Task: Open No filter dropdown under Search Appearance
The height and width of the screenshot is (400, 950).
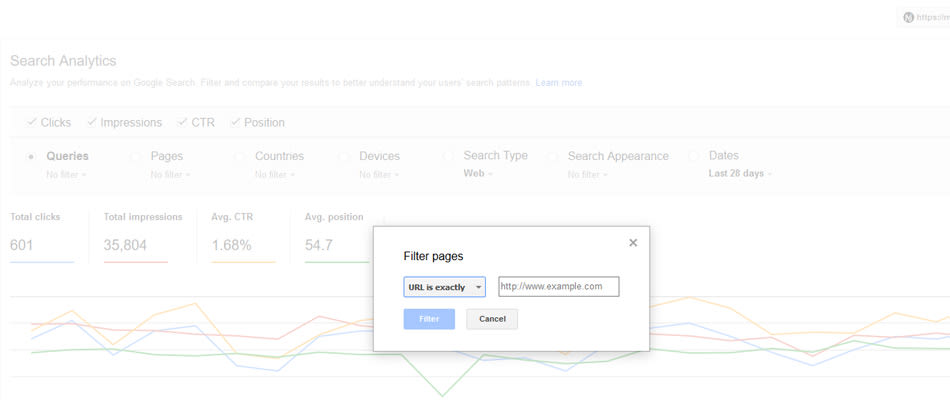Action: [x=588, y=175]
